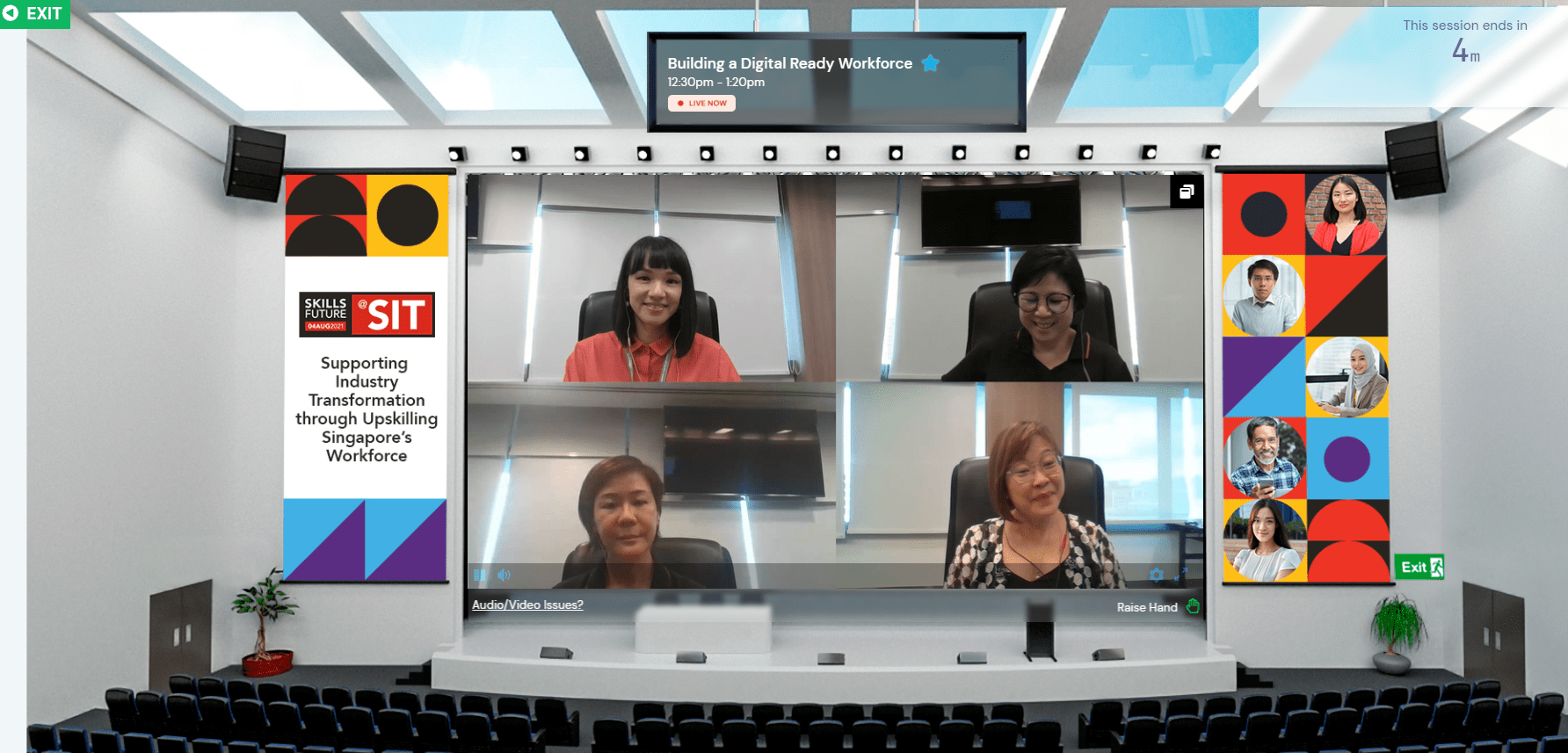This screenshot has width=1568, height=753.
Task: Click the EXIT button at top left
Action: click(x=35, y=14)
